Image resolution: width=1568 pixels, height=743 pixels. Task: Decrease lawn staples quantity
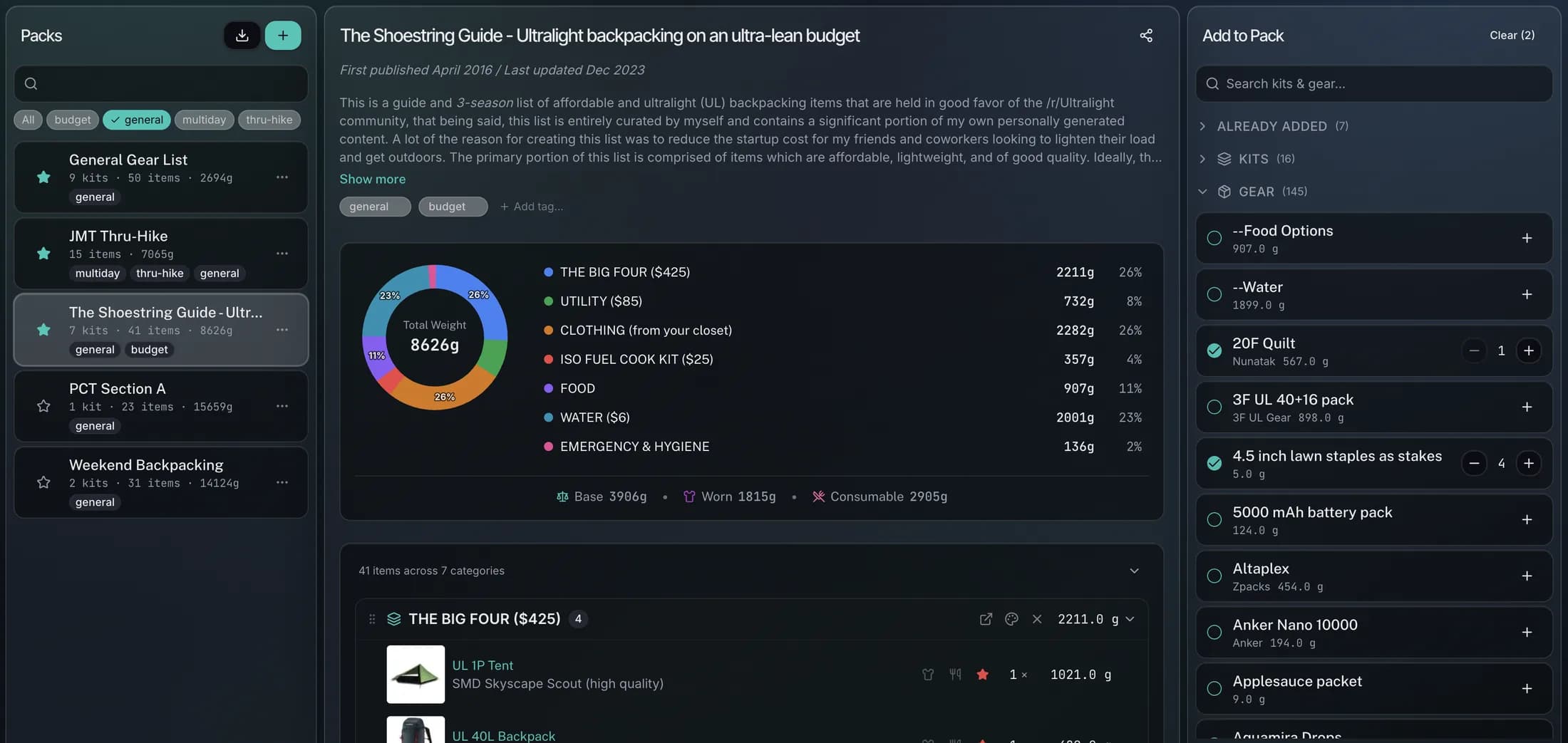(1474, 463)
